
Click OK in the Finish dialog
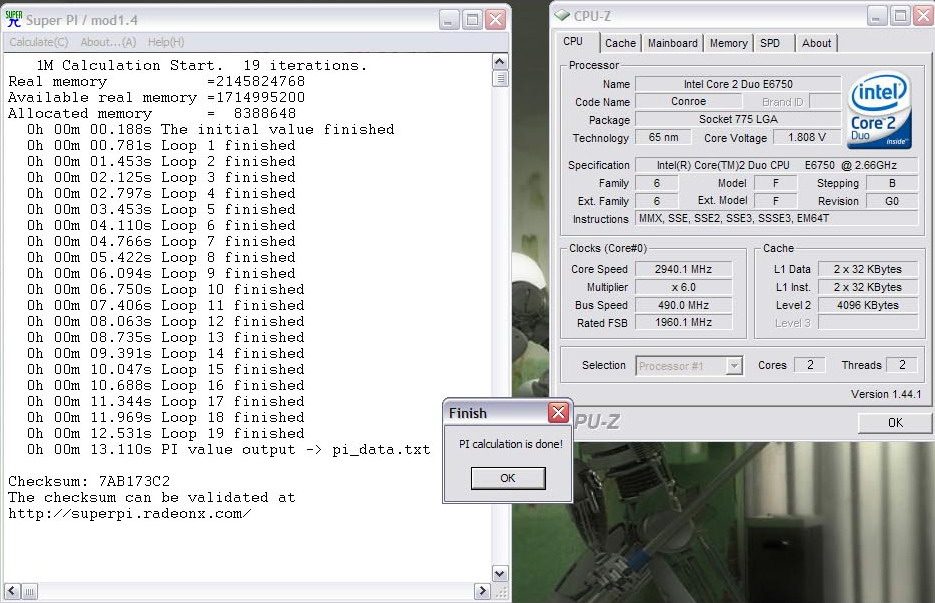[x=508, y=478]
